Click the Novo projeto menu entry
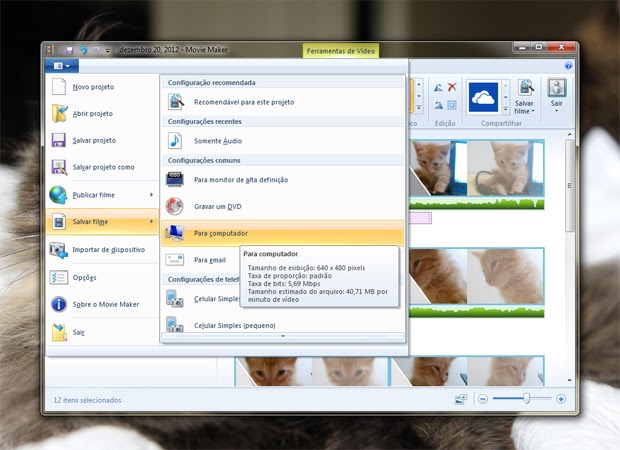The width and height of the screenshot is (620, 450). 102,87
